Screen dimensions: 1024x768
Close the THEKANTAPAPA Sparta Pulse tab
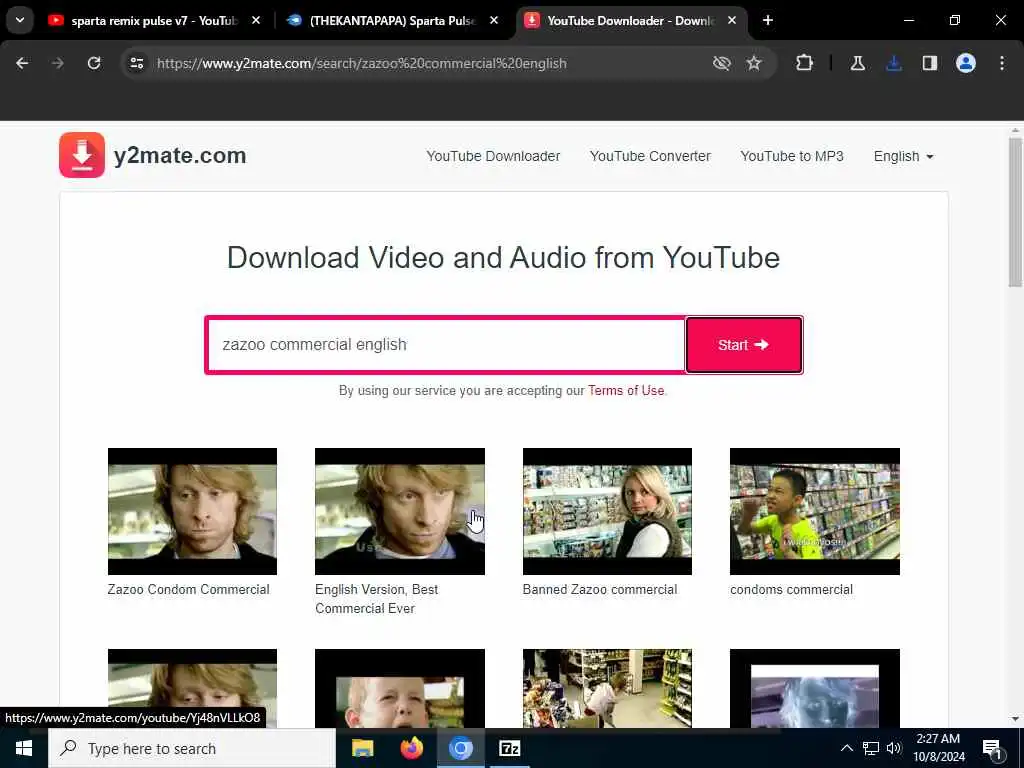tap(494, 20)
